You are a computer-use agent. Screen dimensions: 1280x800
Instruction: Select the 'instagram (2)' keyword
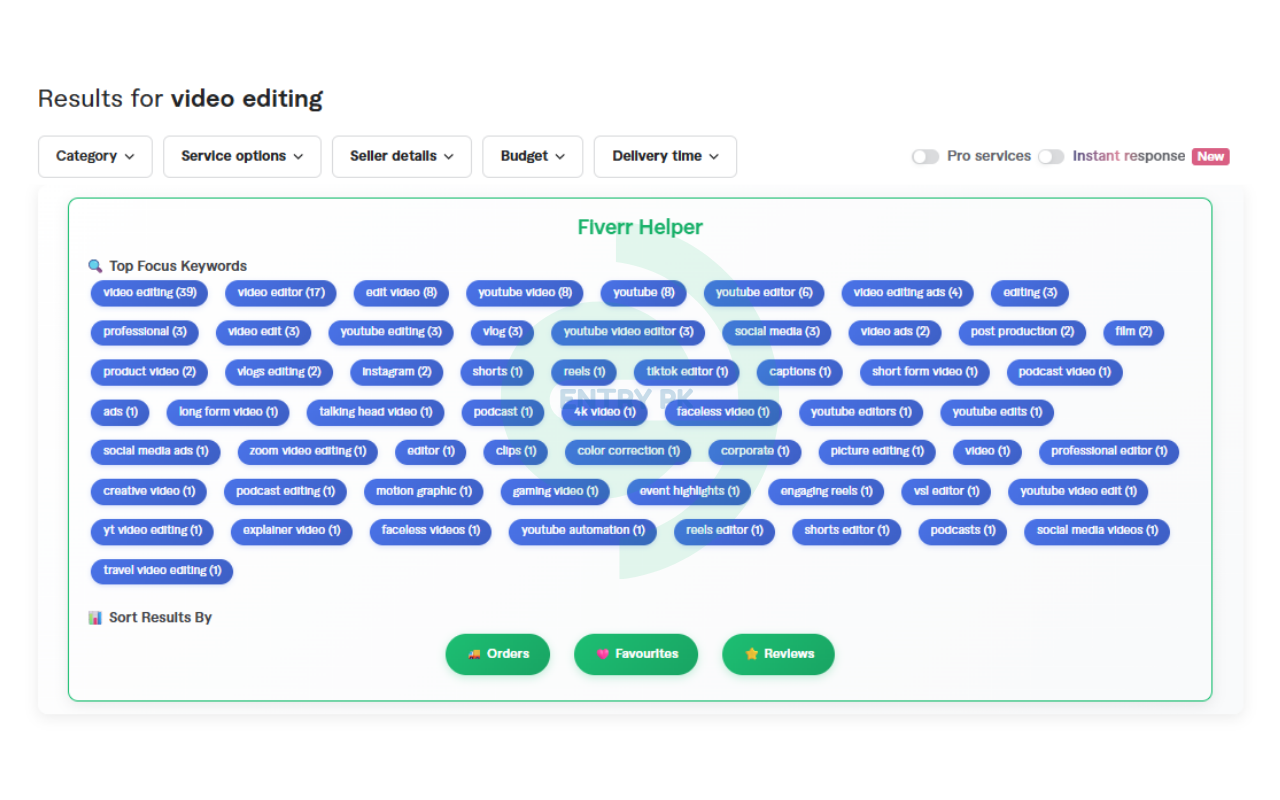pyautogui.click(x=397, y=372)
